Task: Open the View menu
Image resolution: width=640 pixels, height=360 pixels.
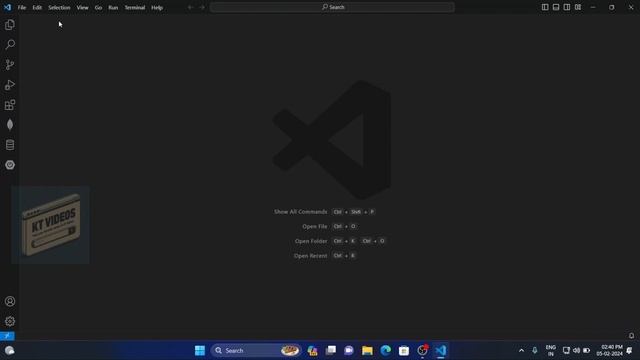Action: coord(82,7)
